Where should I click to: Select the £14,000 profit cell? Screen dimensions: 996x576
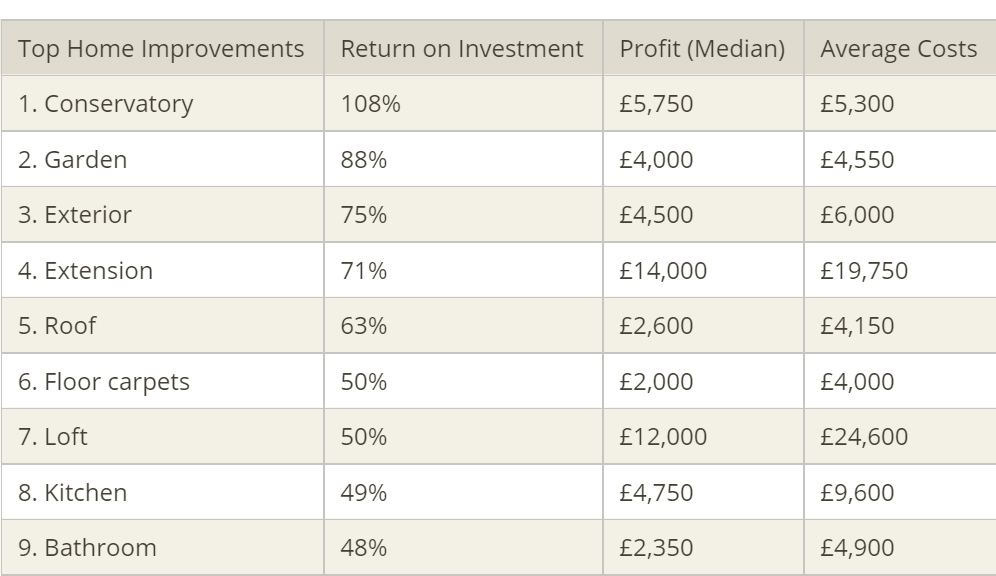point(663,271)
